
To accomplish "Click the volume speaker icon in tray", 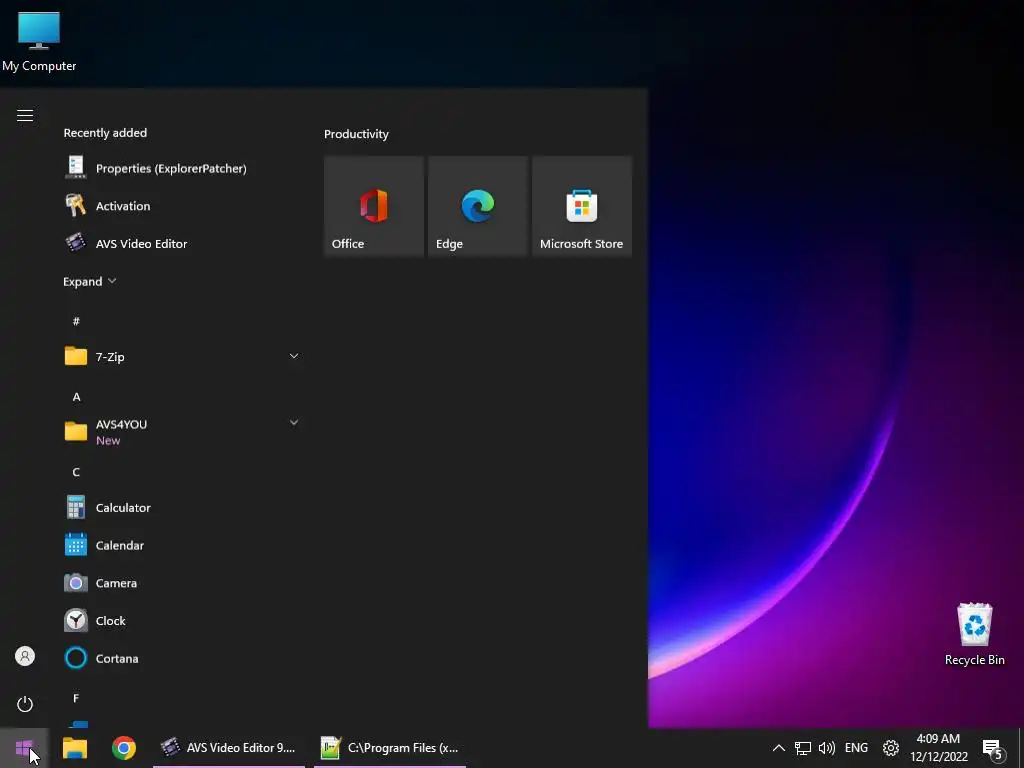I will [827, 748].
